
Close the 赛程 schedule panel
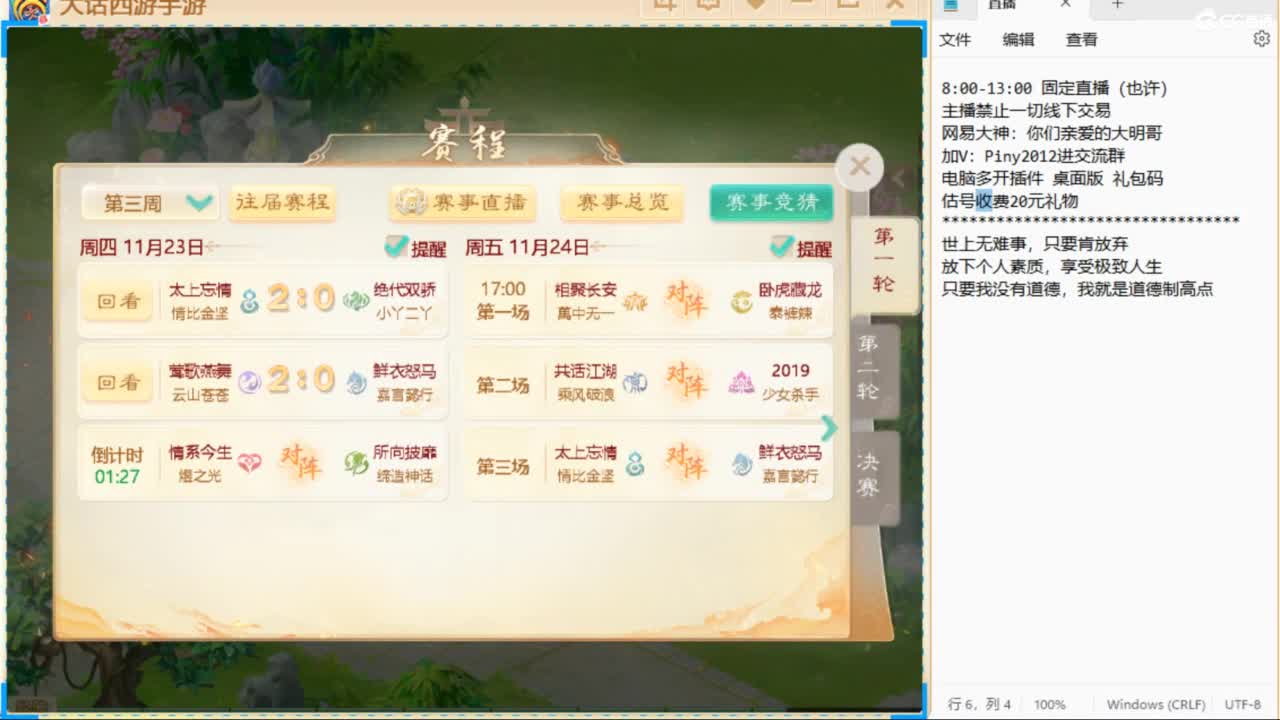point(859,167)
